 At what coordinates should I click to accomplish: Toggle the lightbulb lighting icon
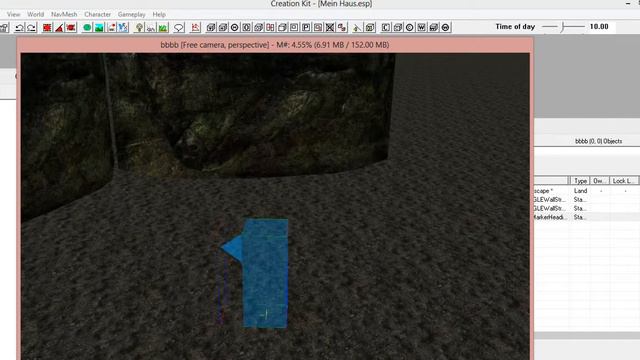pyautogui.click(x=139, y=28)
